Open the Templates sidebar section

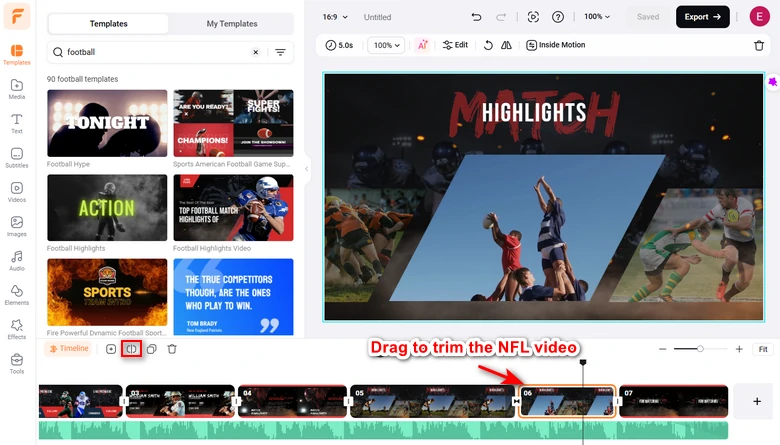coord(16,55)
